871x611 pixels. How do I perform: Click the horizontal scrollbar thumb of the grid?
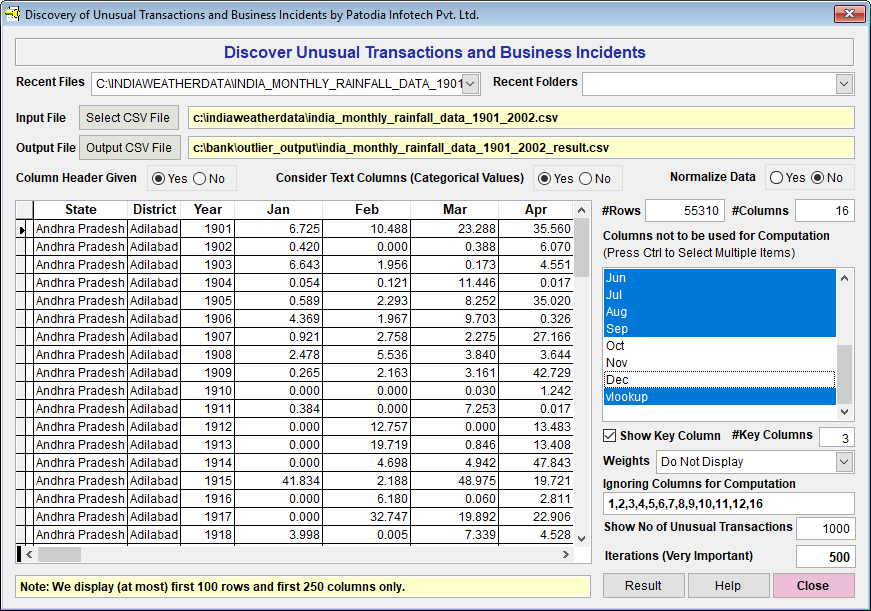[x=59, y=554]
